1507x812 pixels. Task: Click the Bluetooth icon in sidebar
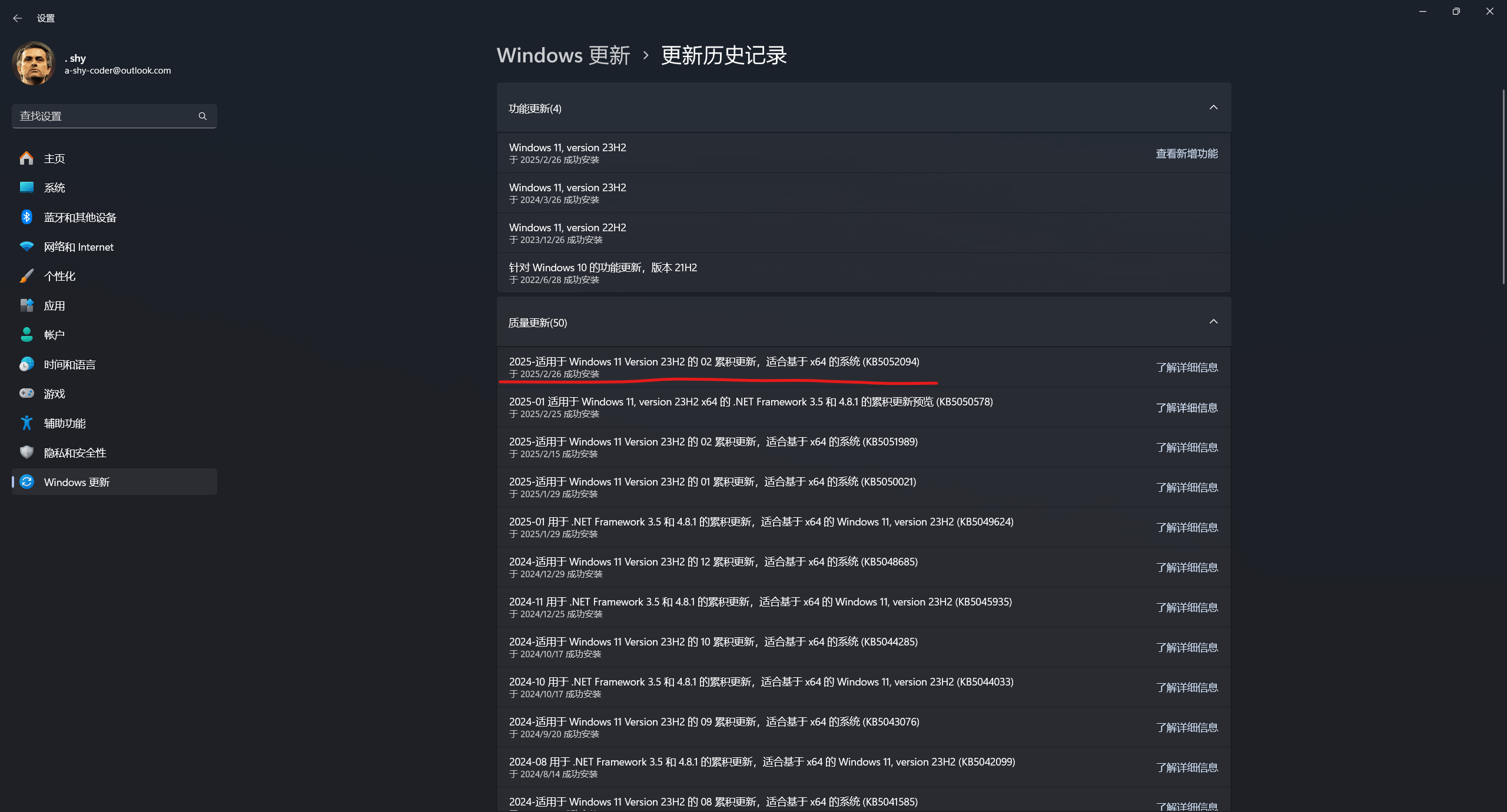(x=26, y=217)
